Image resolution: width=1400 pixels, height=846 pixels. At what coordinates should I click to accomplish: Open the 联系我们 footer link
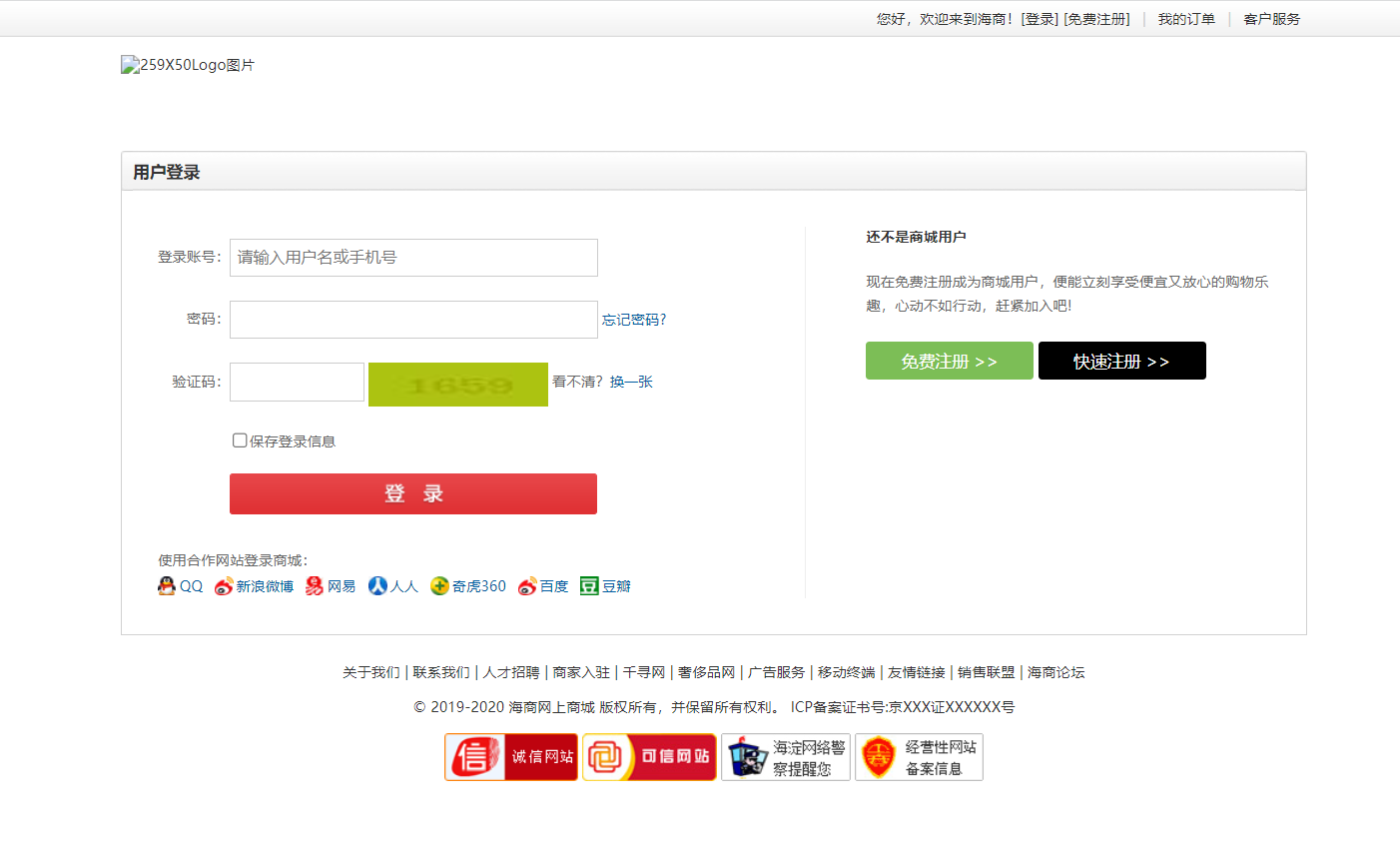pyautogui.click(x=441, y=672)
